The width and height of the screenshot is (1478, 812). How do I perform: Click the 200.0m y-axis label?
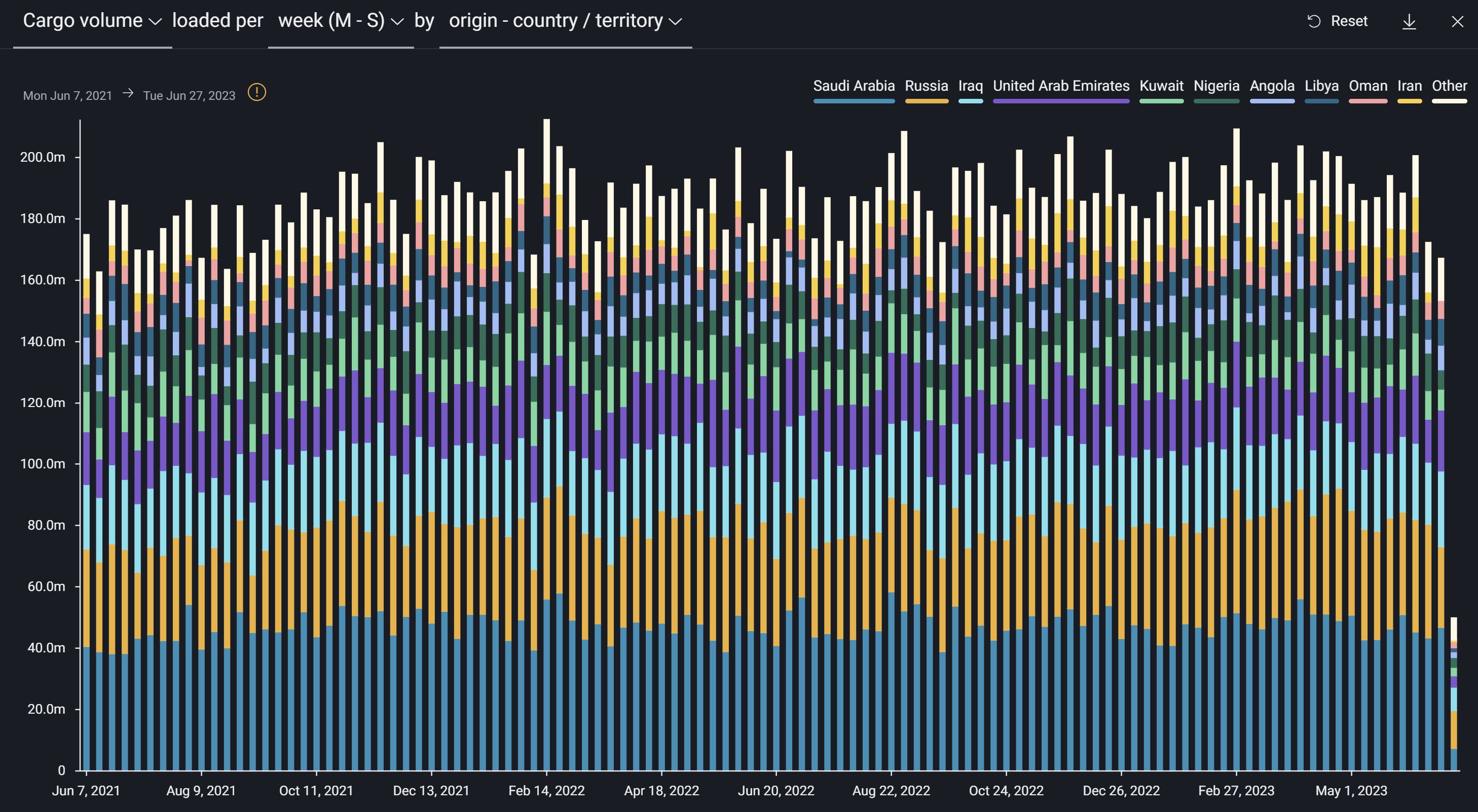(x=43, y=157)
